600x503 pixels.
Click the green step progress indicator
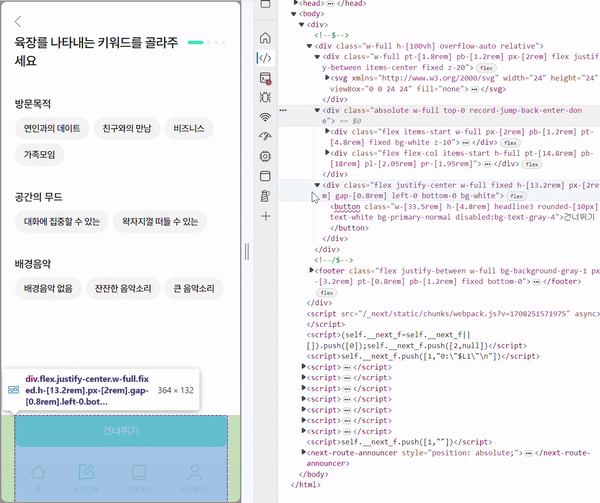pyautogui.click(x=196, y=42)
